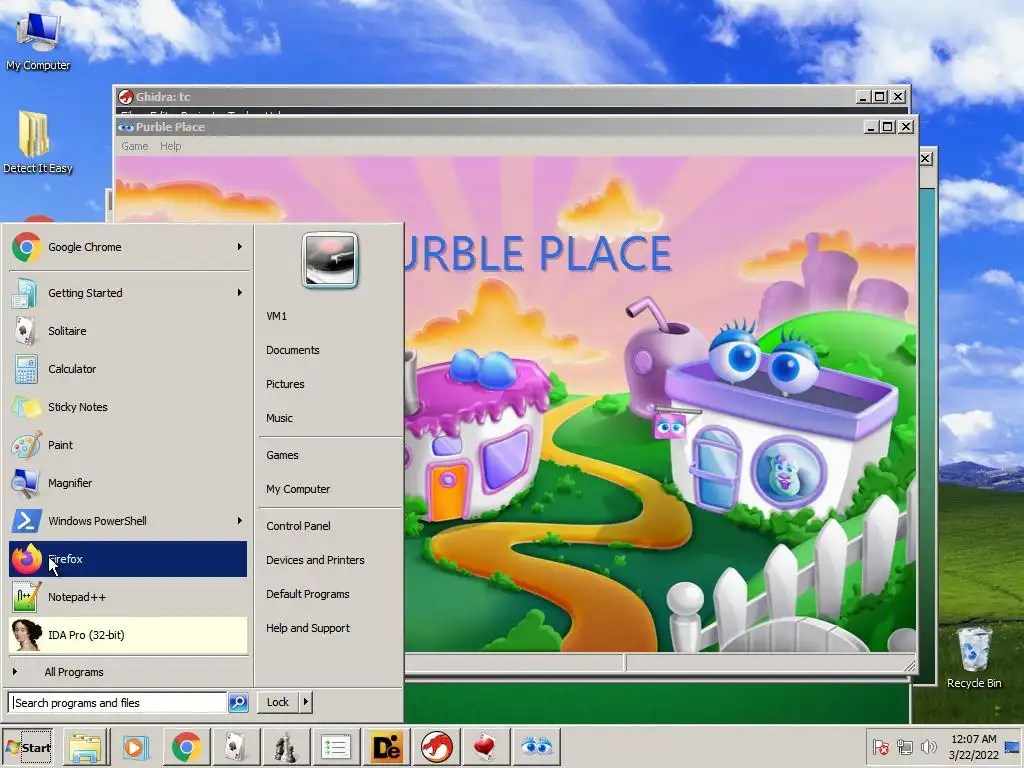Open Calculator from the Start menu
This screenshot has height=768, width=1024.
point(128,369)
